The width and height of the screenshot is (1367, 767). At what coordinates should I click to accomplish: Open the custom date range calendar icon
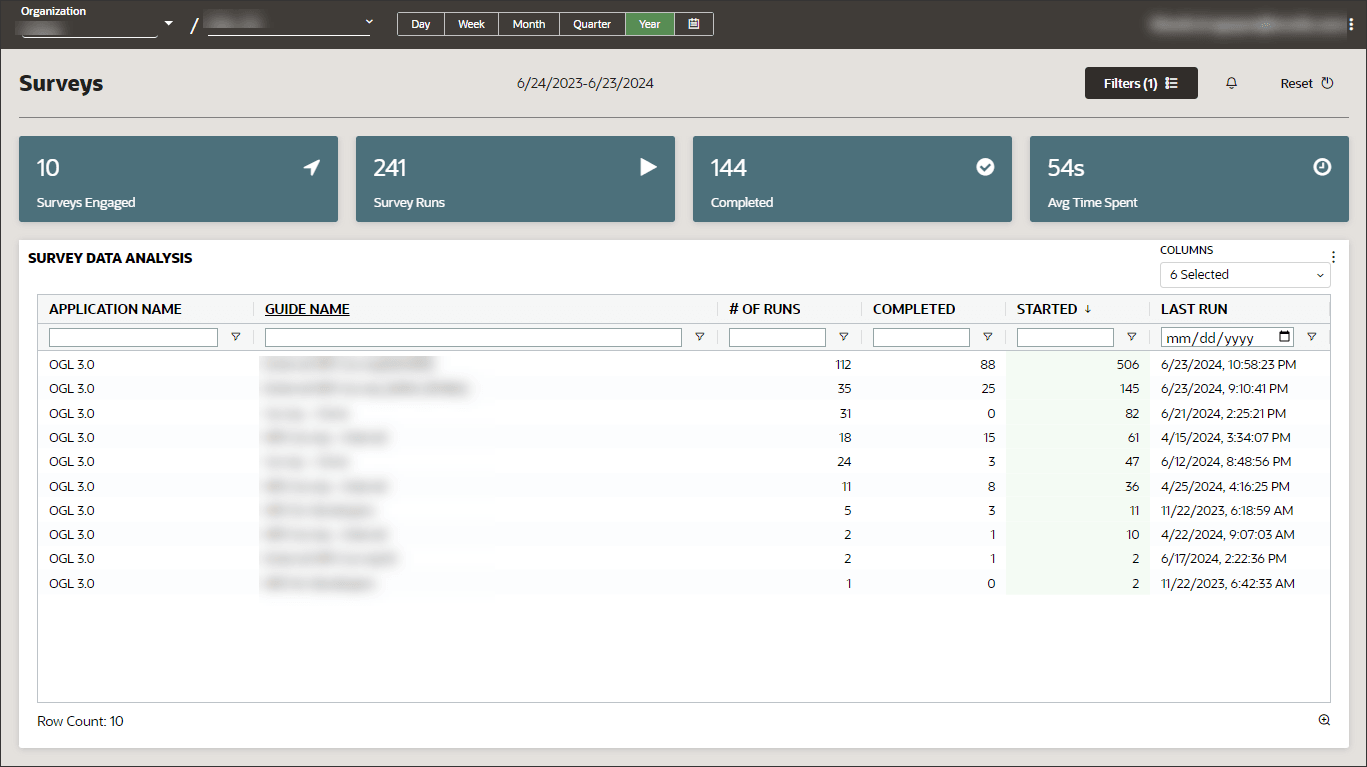coord(694,23)
